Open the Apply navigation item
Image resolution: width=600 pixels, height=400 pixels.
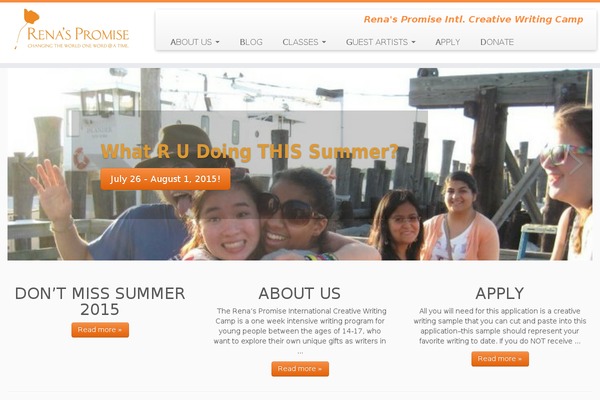point(448,42)
